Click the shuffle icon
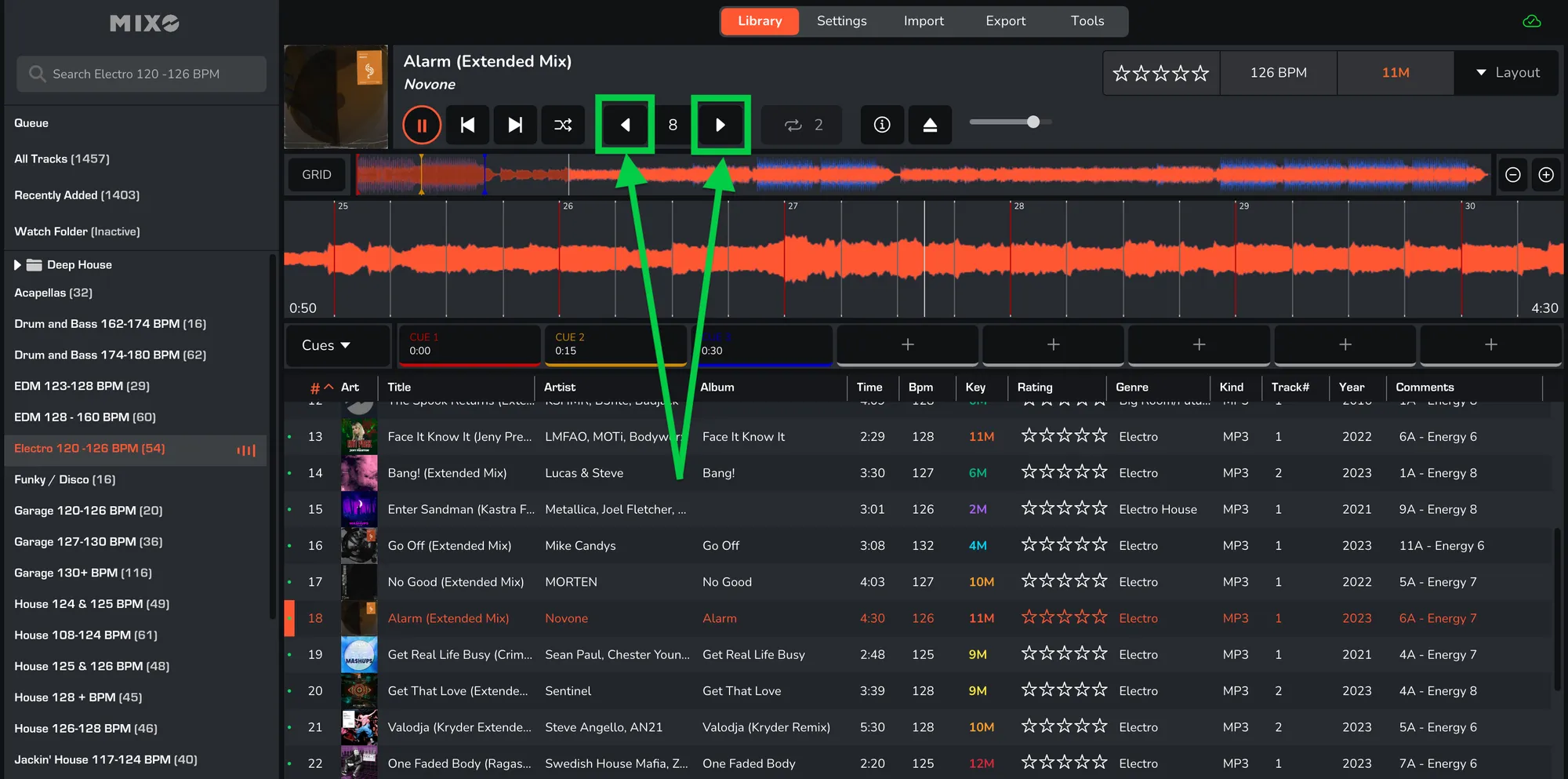This screenshot has height=779, width=1568. click(563, 125)
